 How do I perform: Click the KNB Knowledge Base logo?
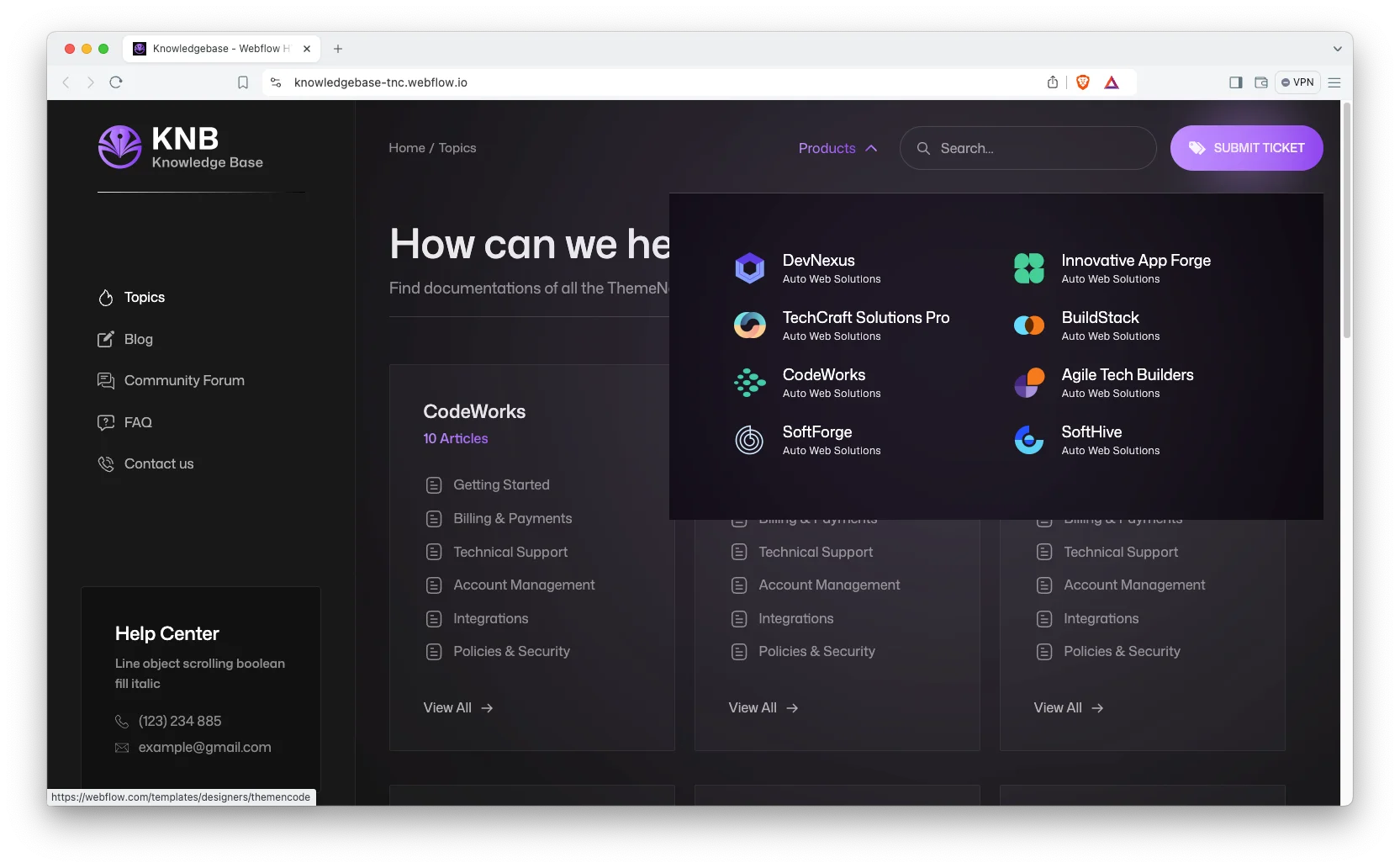pos(181,148)
